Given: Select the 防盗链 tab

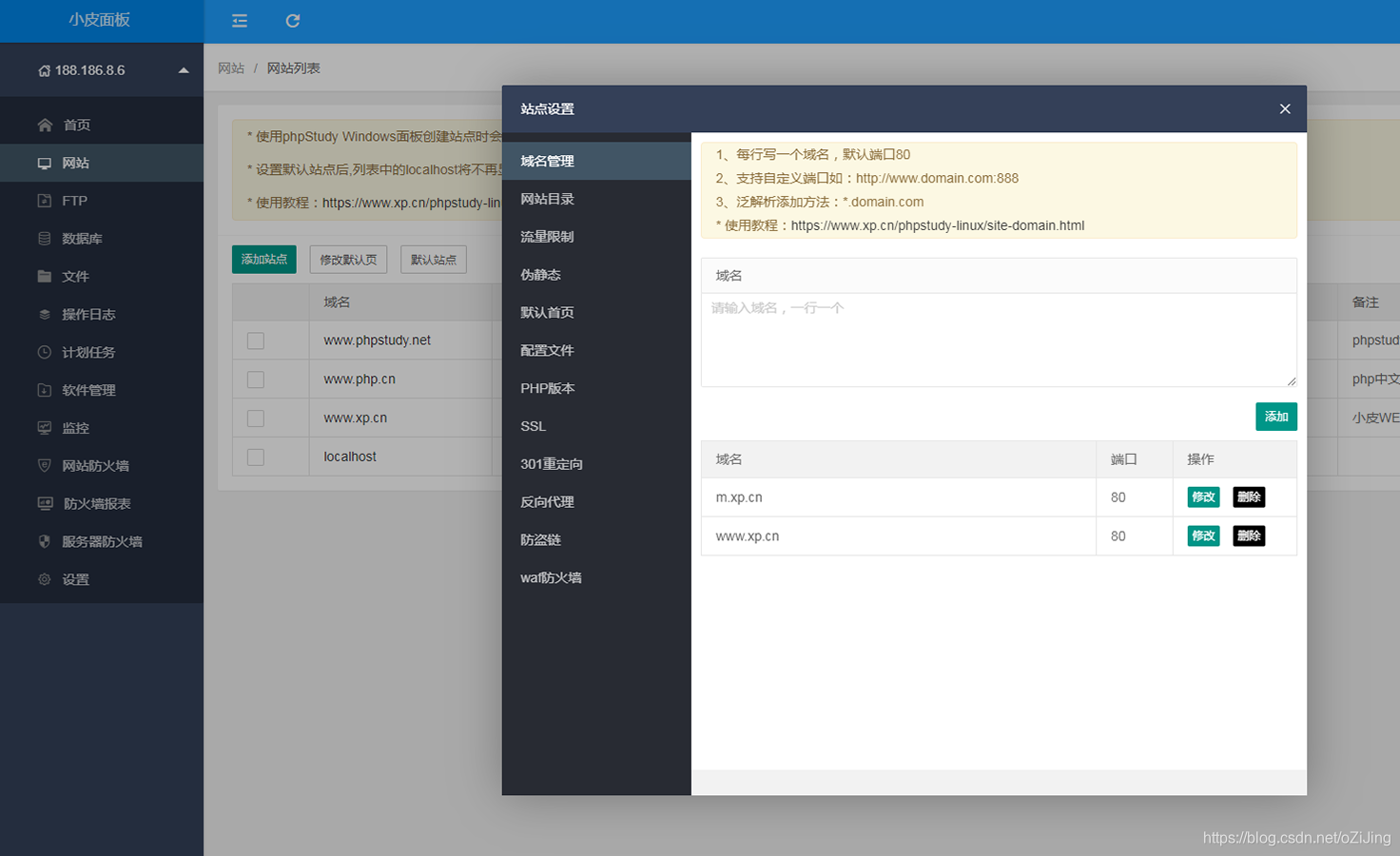Looking at the screenshot, I should pos(596,540).
